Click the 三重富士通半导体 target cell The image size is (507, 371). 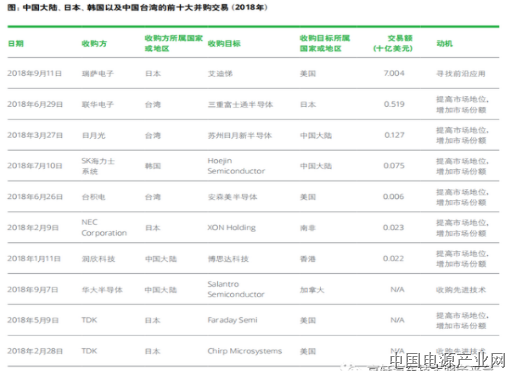click(x=240, y=104)
